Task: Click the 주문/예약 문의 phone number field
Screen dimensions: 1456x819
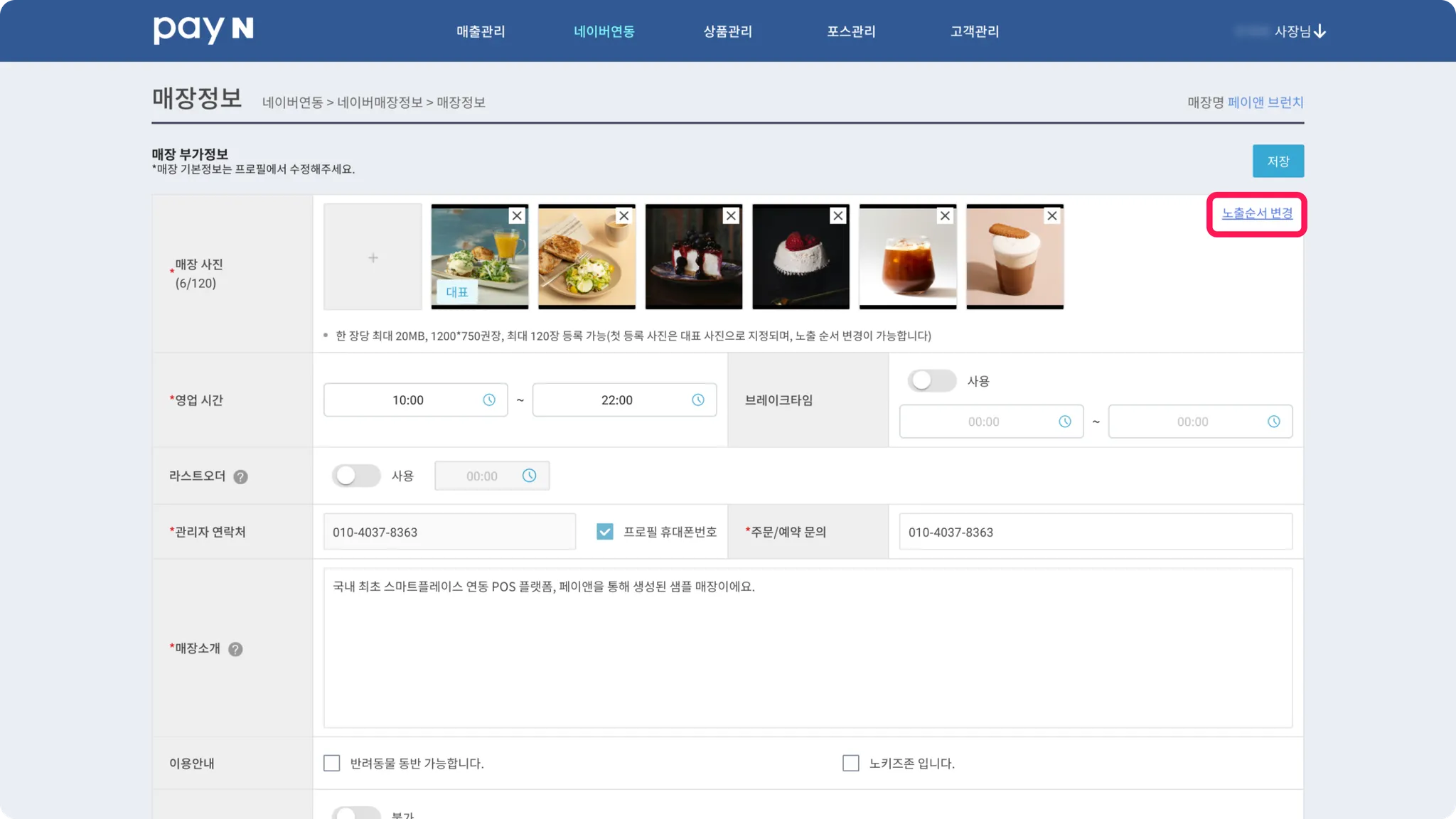Action: [1095, 532]
